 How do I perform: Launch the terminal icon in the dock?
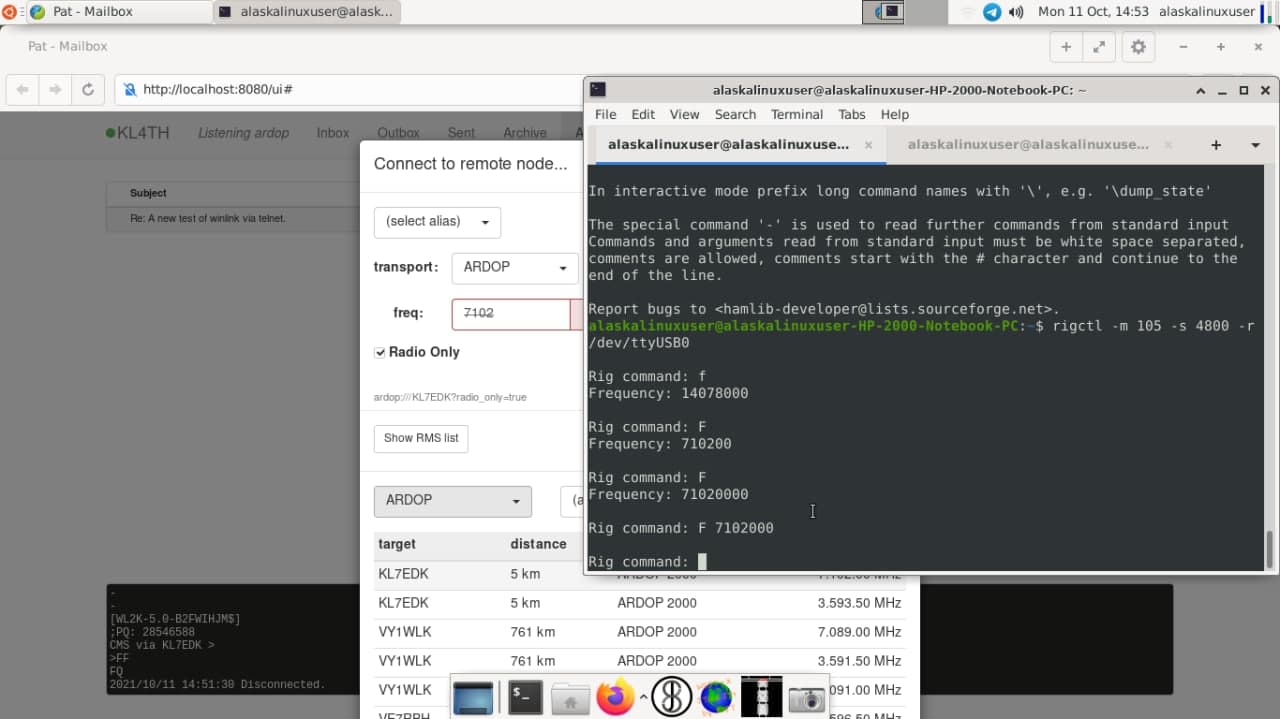[525, 697]
